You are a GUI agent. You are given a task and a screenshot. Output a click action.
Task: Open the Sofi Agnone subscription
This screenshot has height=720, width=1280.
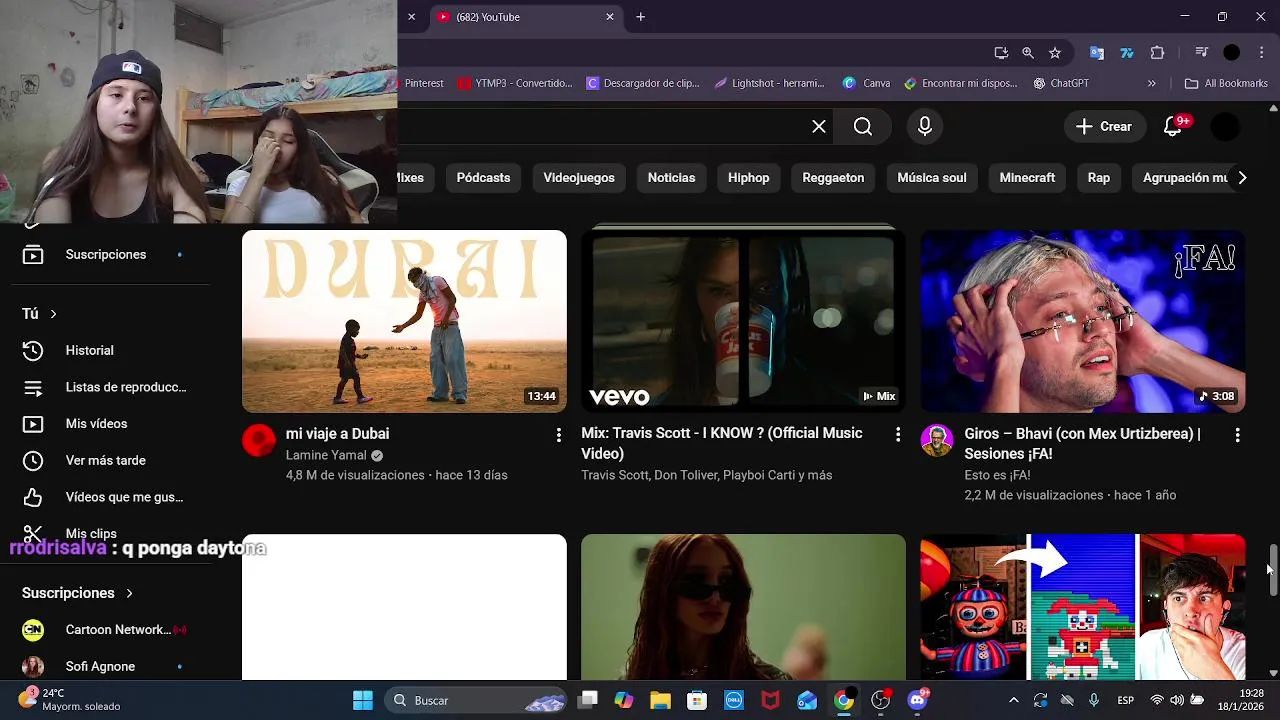[103, 666]
